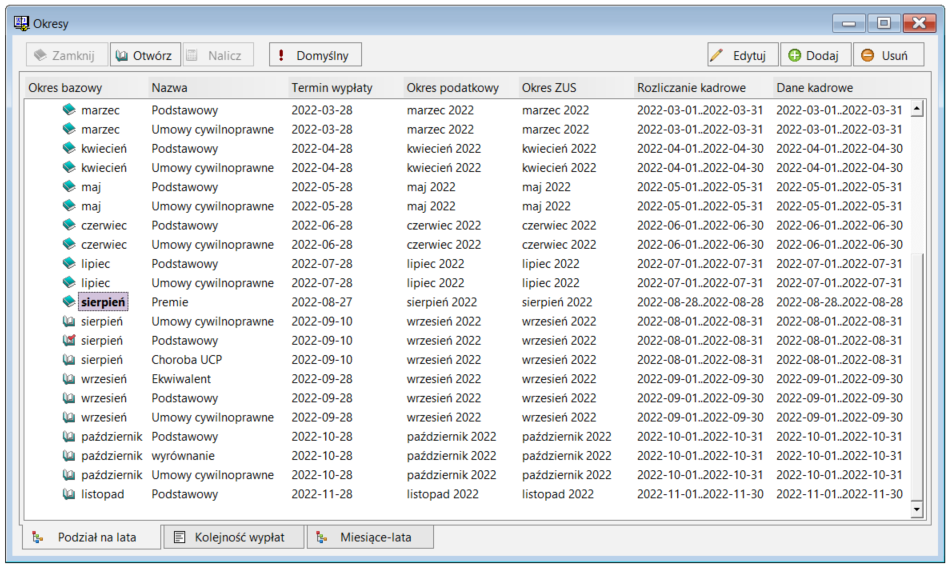This screenshot has height=565, width=948.
Task: Click open-book icon of październik Podstawowy row
Action: coord(70,436)
